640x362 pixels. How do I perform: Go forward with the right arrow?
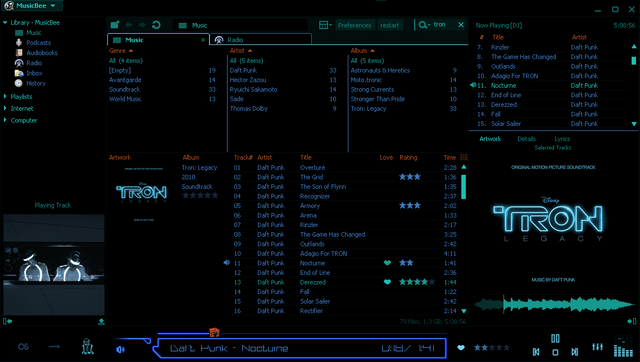click(x=142, y=25)
